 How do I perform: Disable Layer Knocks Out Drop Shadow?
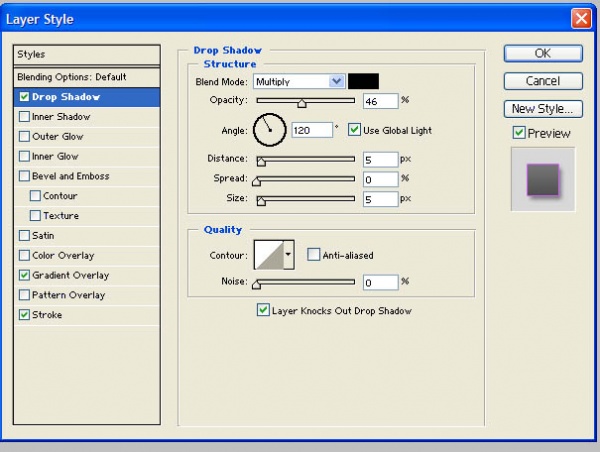tap(263, 311)
